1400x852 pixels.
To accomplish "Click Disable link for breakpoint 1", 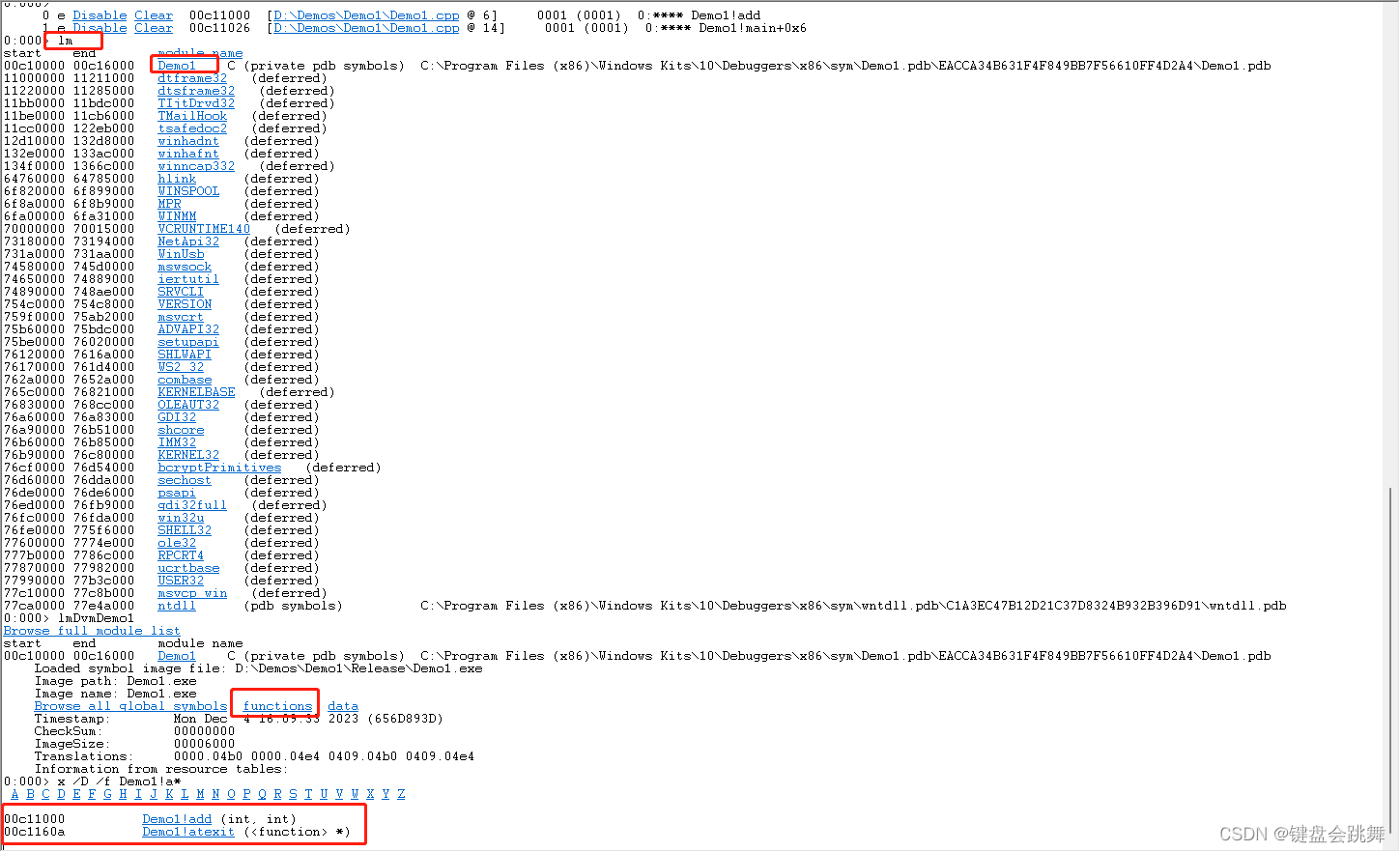I will 100,28.
